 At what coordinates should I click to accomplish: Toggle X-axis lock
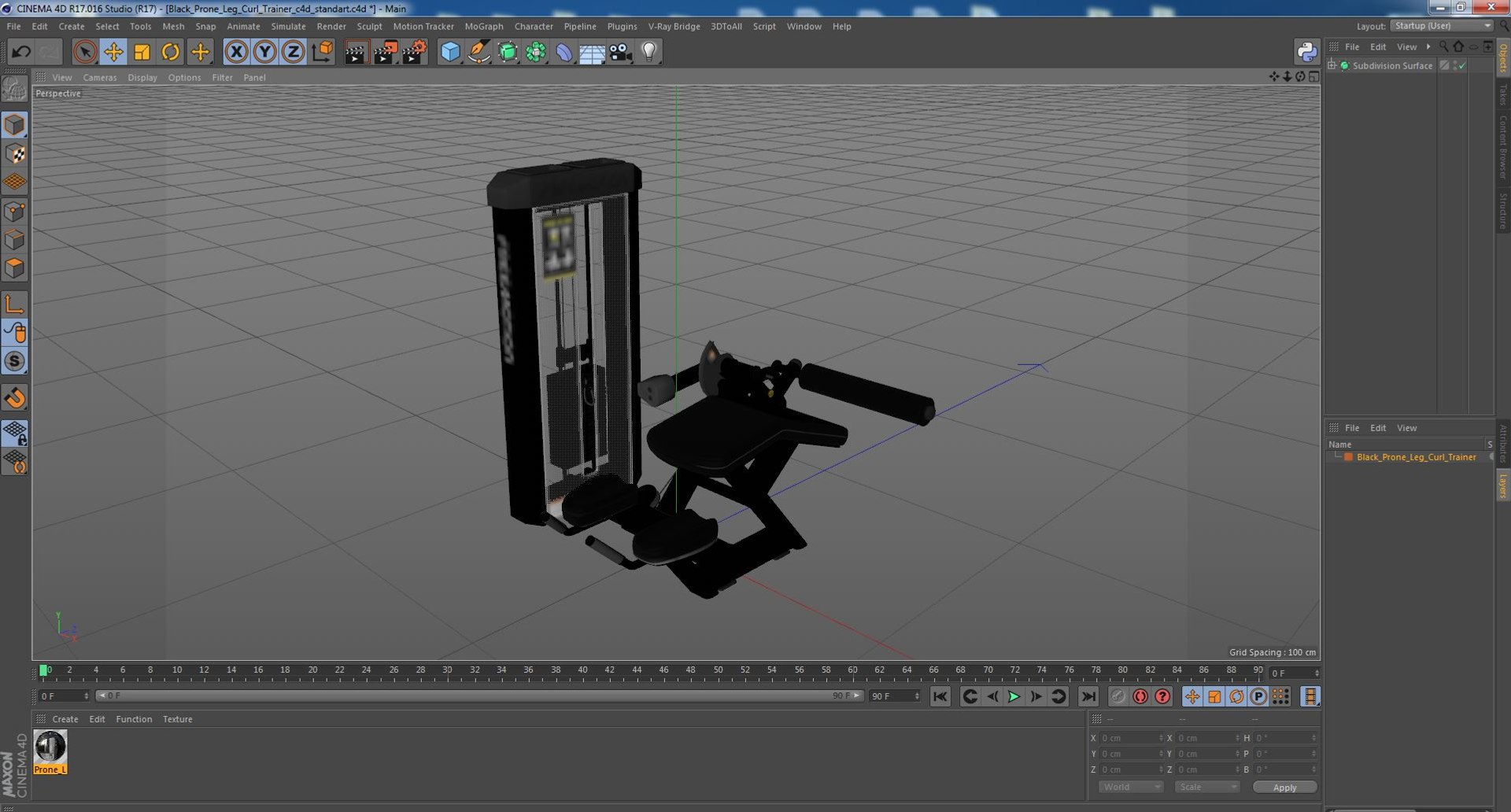pyautogui.click(x=236, y=53)
